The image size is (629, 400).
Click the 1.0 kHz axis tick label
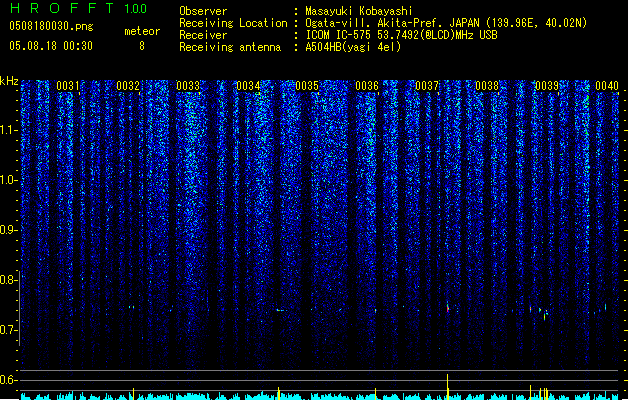[8, 180]
